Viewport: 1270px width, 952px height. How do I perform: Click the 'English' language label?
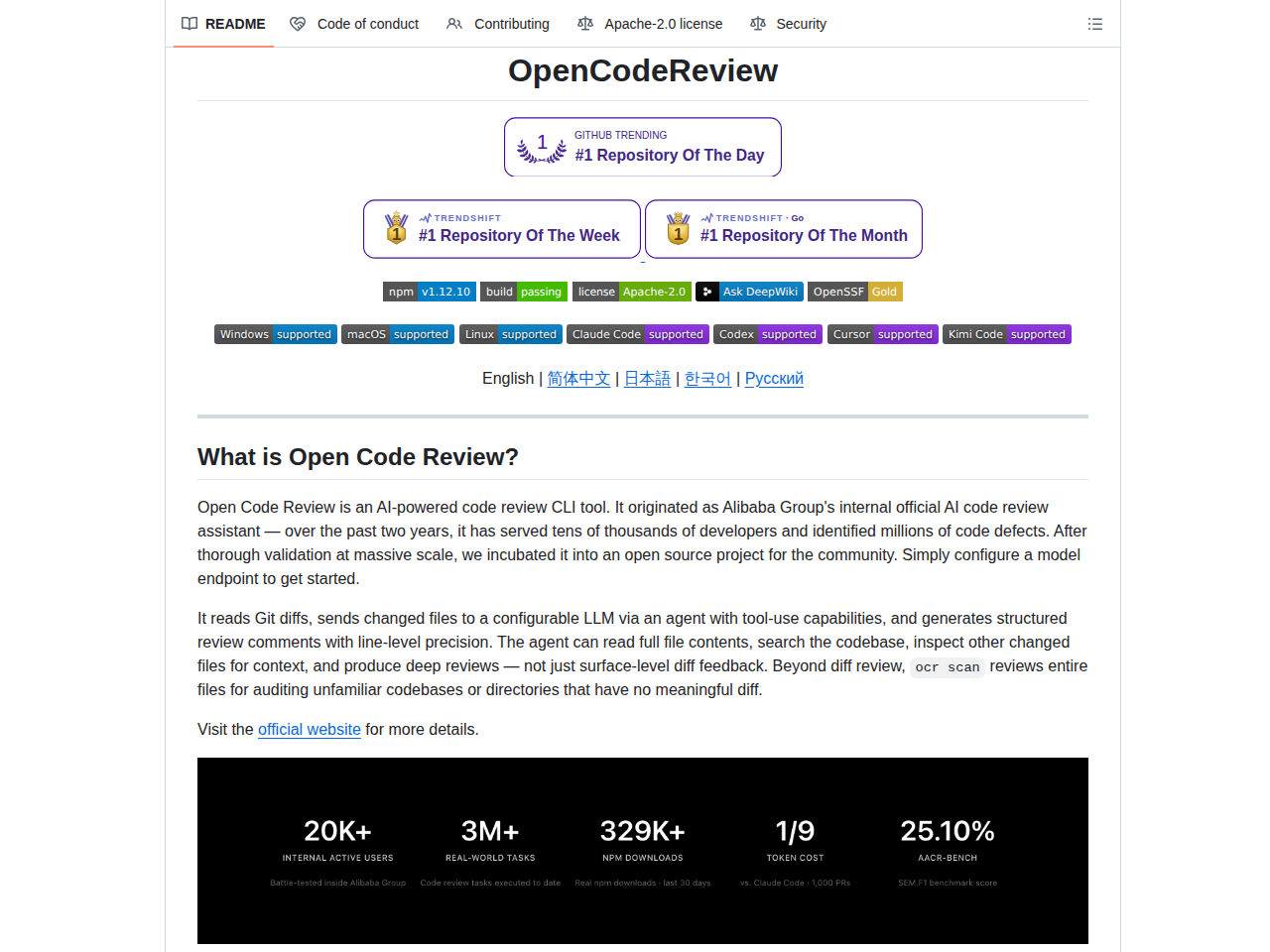pyautogui.click(x=508, y=378)
